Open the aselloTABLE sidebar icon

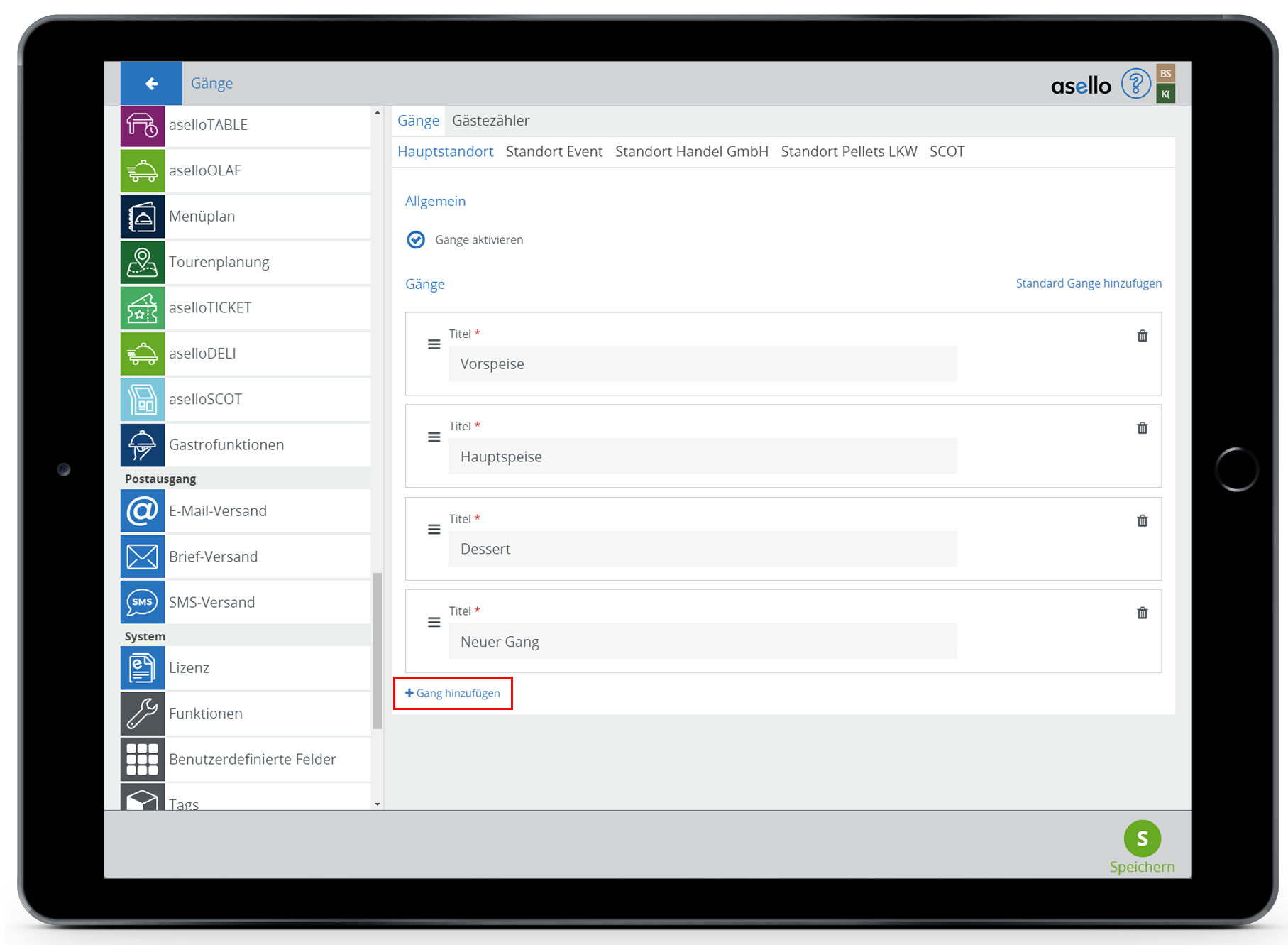click(142, 126)
